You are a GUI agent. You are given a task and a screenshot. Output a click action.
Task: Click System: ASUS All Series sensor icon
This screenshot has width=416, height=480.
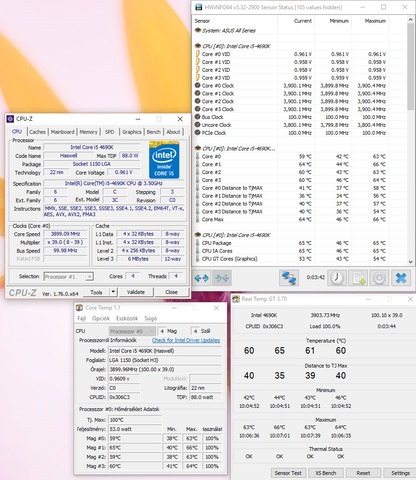pos(198,30)
